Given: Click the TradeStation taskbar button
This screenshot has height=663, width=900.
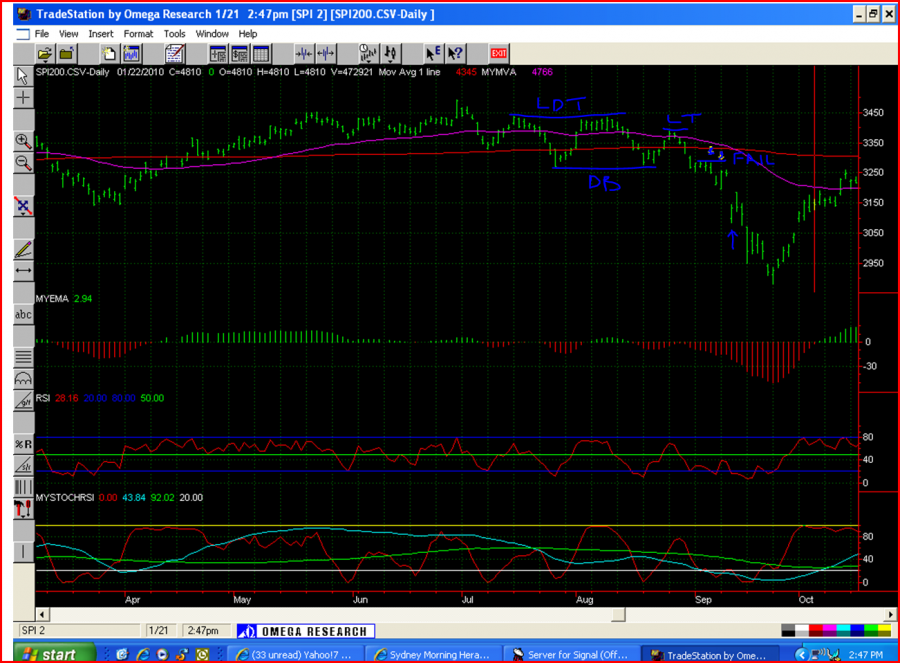Looking at the screenshot, I should [709, 654].
